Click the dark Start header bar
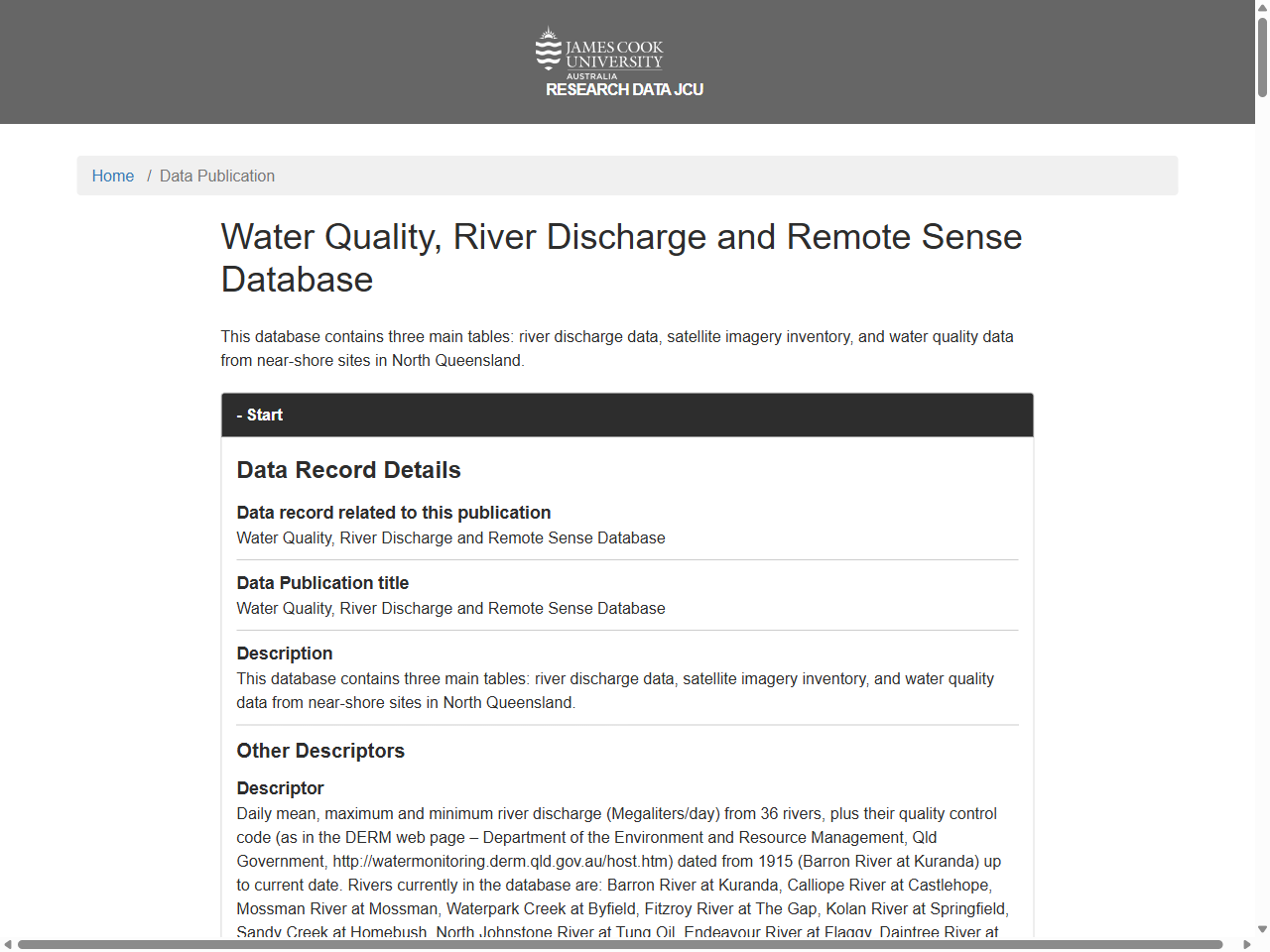The width and height of the screenshot is (1270, 952). point(627,415)
